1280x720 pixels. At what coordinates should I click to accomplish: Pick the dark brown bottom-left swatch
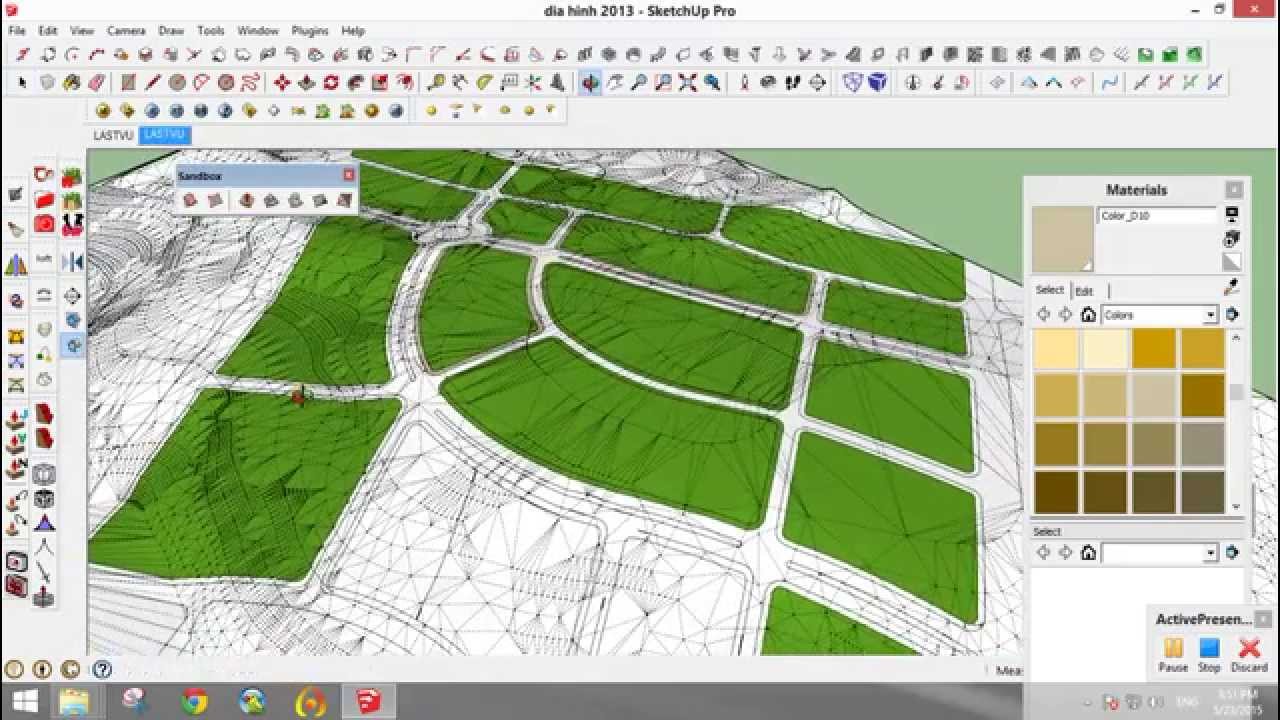pos(1056,493)
